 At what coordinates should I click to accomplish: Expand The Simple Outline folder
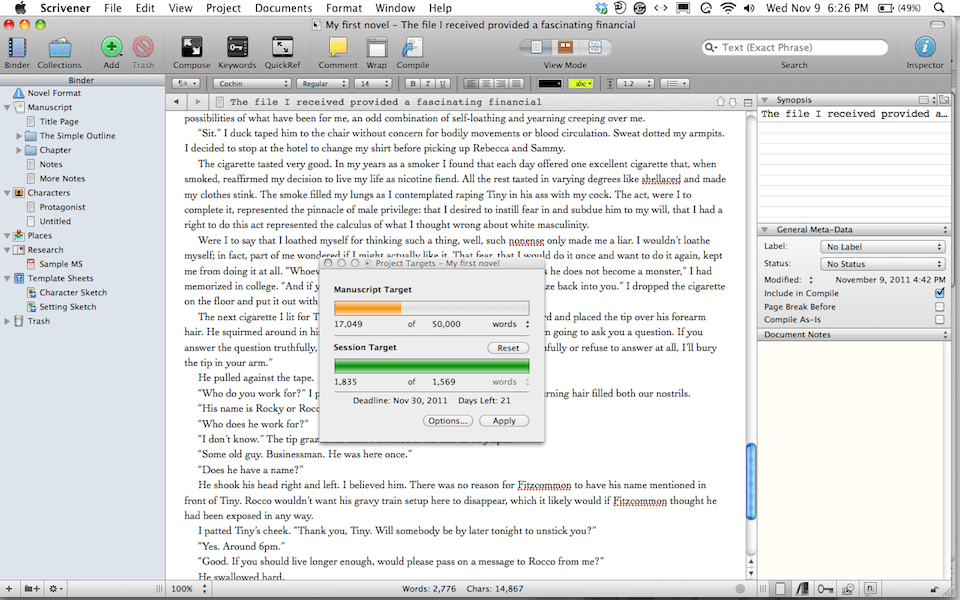(x=19, y=136)
